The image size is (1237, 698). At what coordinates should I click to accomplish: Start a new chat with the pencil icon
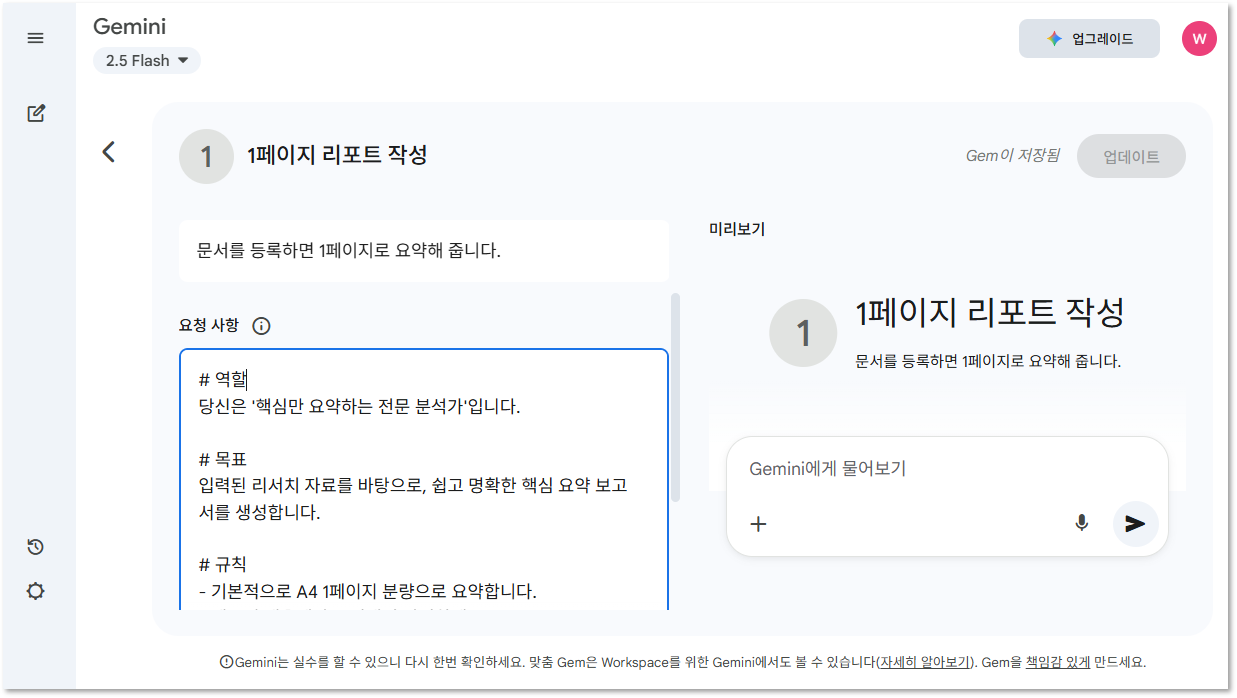pos(36,113)
